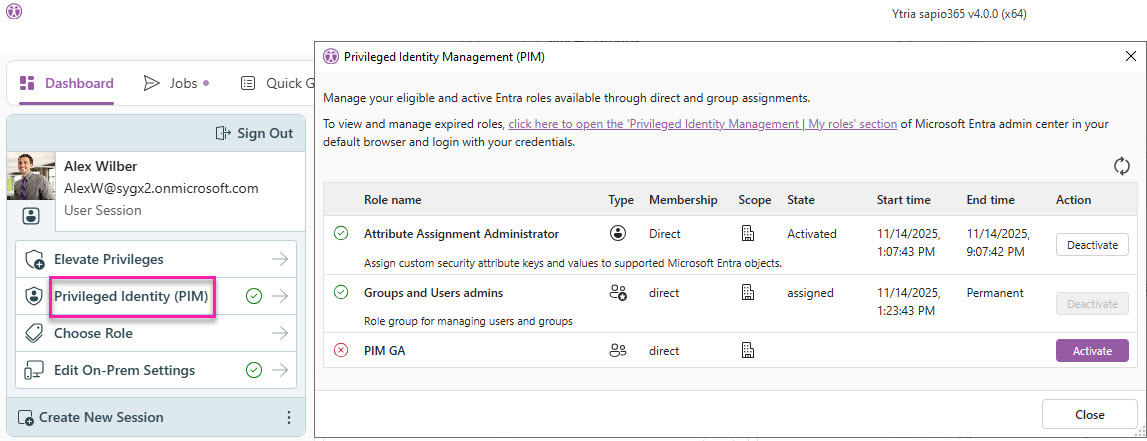Screen dimensions: 1147x441
Task: Deactivate the Attribute Assignment Administrator role
Action: point(1091,245)
